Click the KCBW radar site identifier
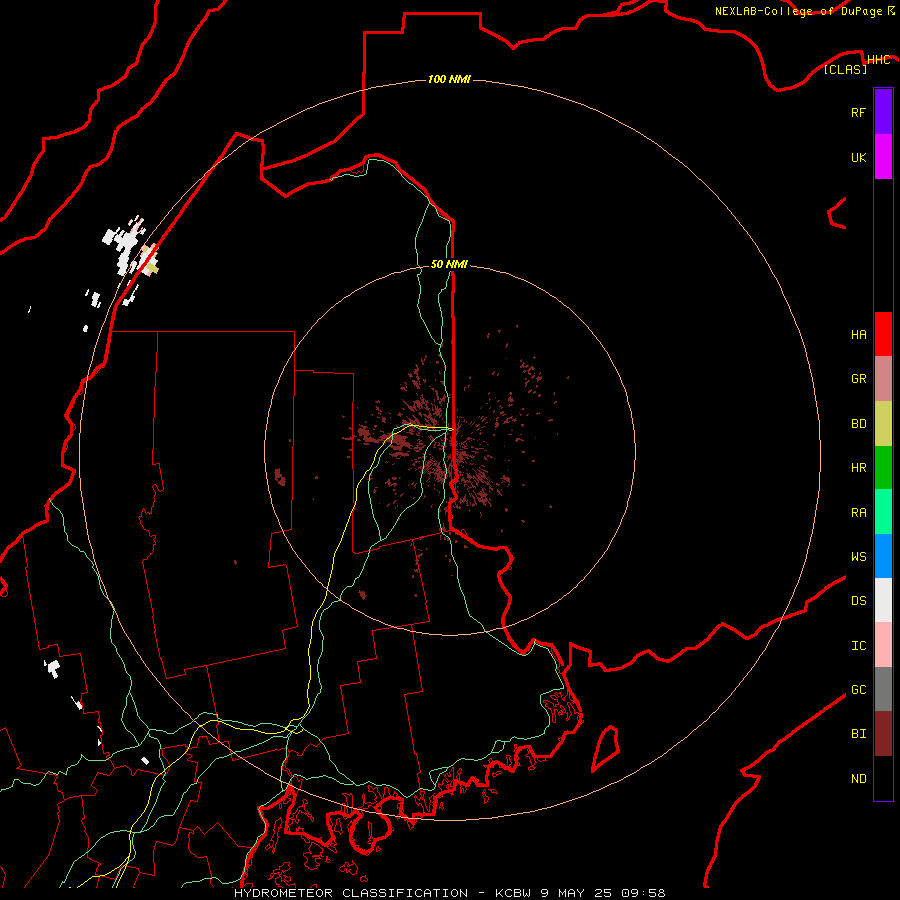The width and height of the screenshot is (900, 900). click(513, 893)
